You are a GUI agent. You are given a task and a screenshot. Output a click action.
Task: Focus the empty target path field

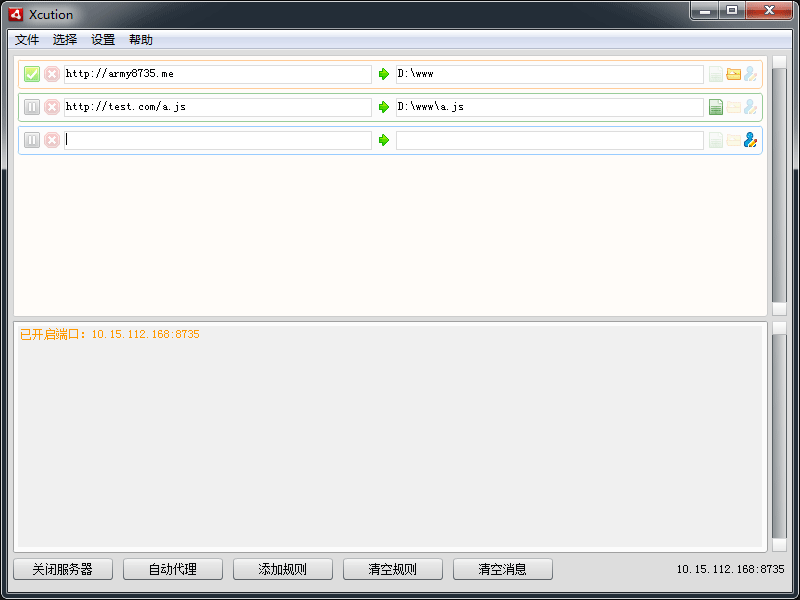coord(549,140)
